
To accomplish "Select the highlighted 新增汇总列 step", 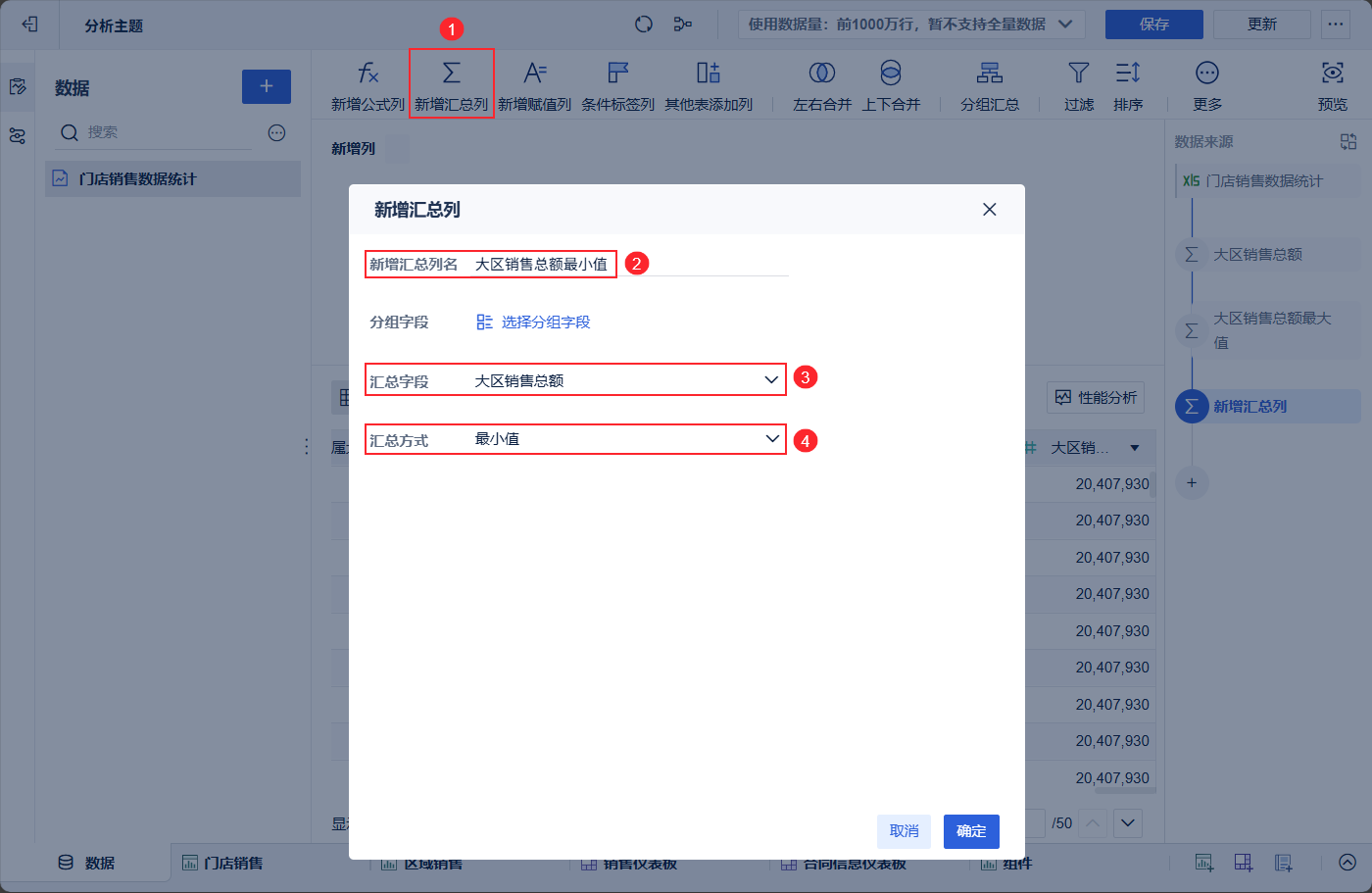I will tap(1268, 406).
